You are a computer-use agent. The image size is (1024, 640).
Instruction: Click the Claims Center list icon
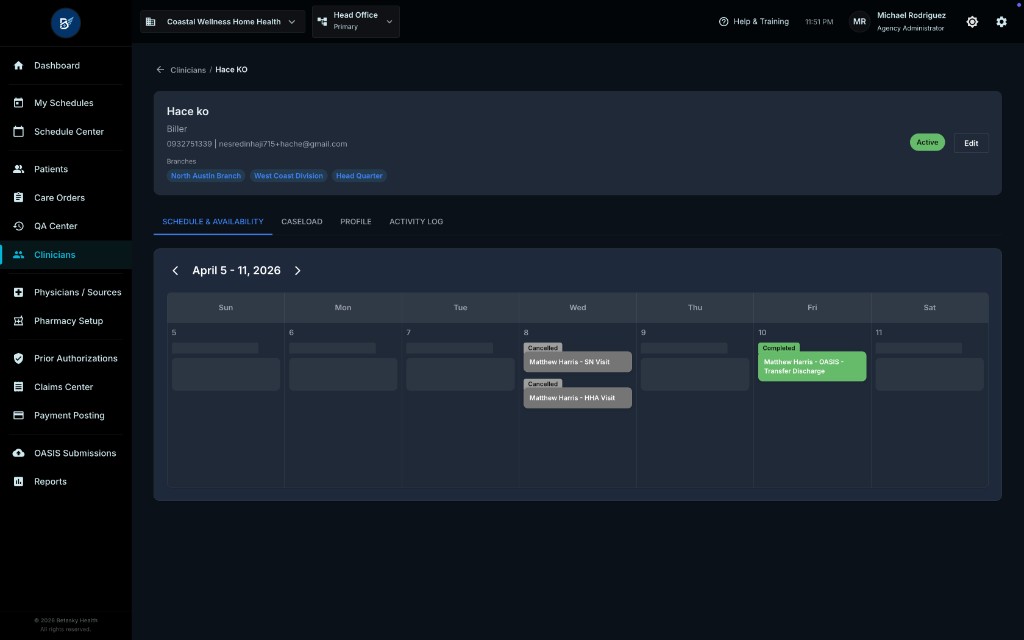18,387
